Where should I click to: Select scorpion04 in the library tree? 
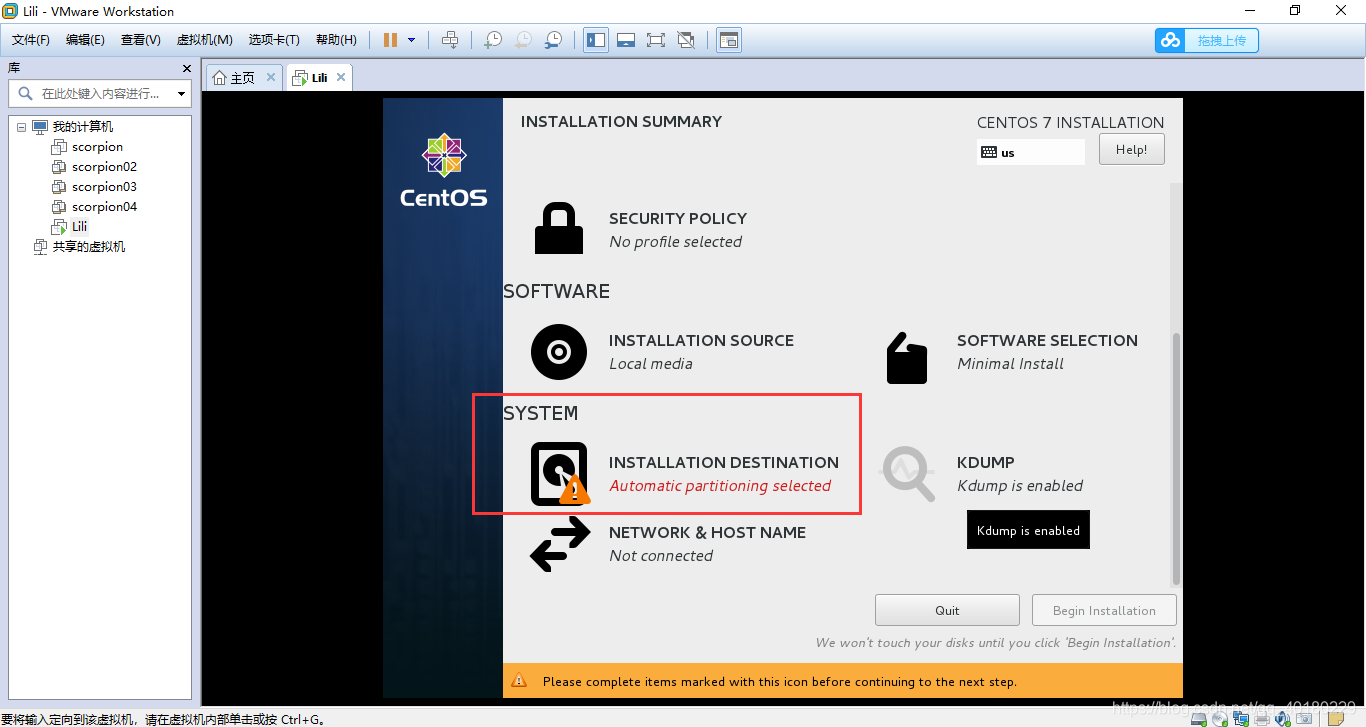pos(104,207)
